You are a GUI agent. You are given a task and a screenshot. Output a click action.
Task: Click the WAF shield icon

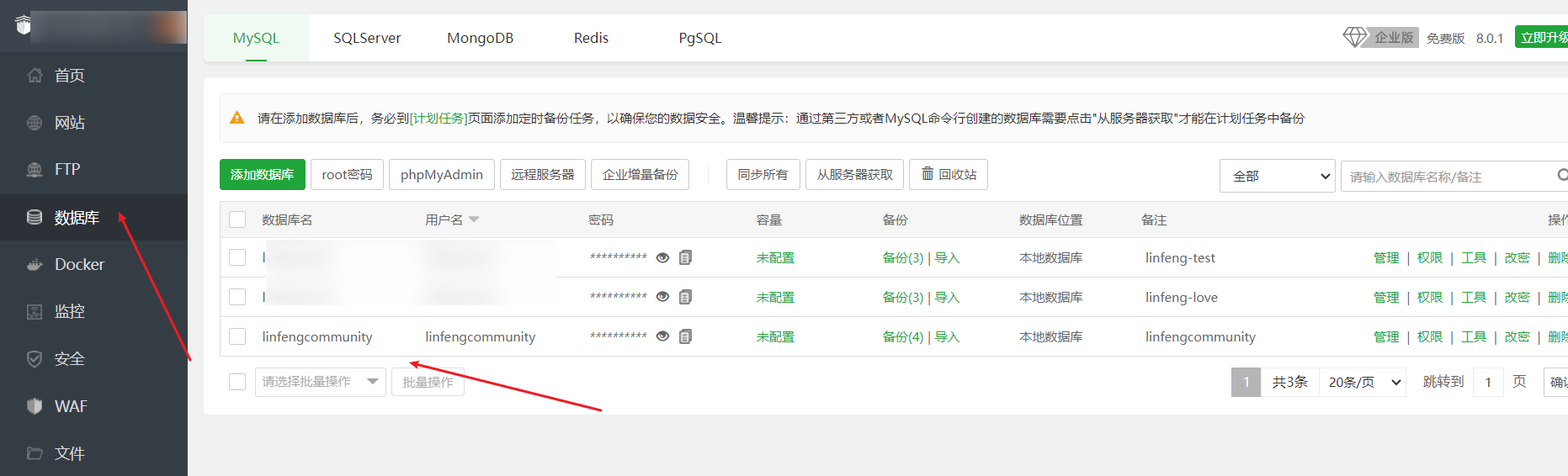tap(35, 406)
